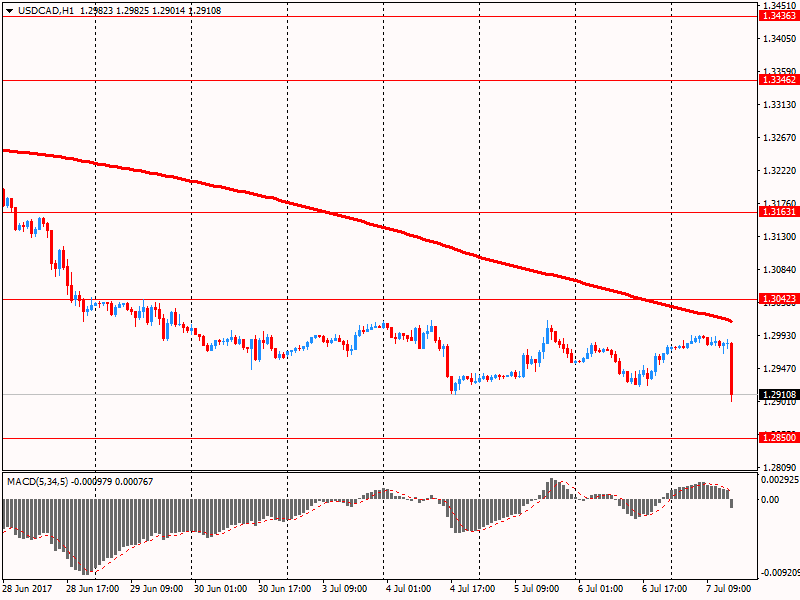This screenshot has height=600, width=800.
Task: Click the 3 Jul 09:00 time label
Action: [x=344, y=589]
